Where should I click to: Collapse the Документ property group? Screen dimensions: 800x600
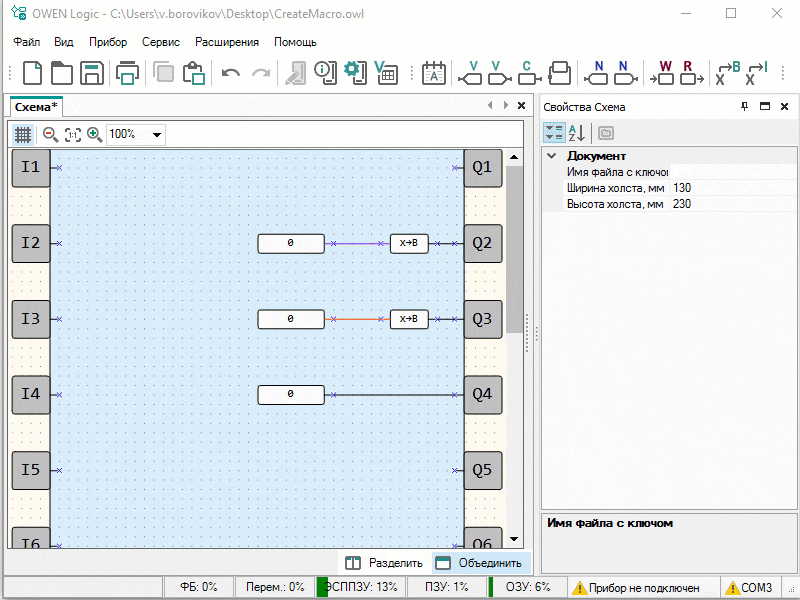coord(551,156)
